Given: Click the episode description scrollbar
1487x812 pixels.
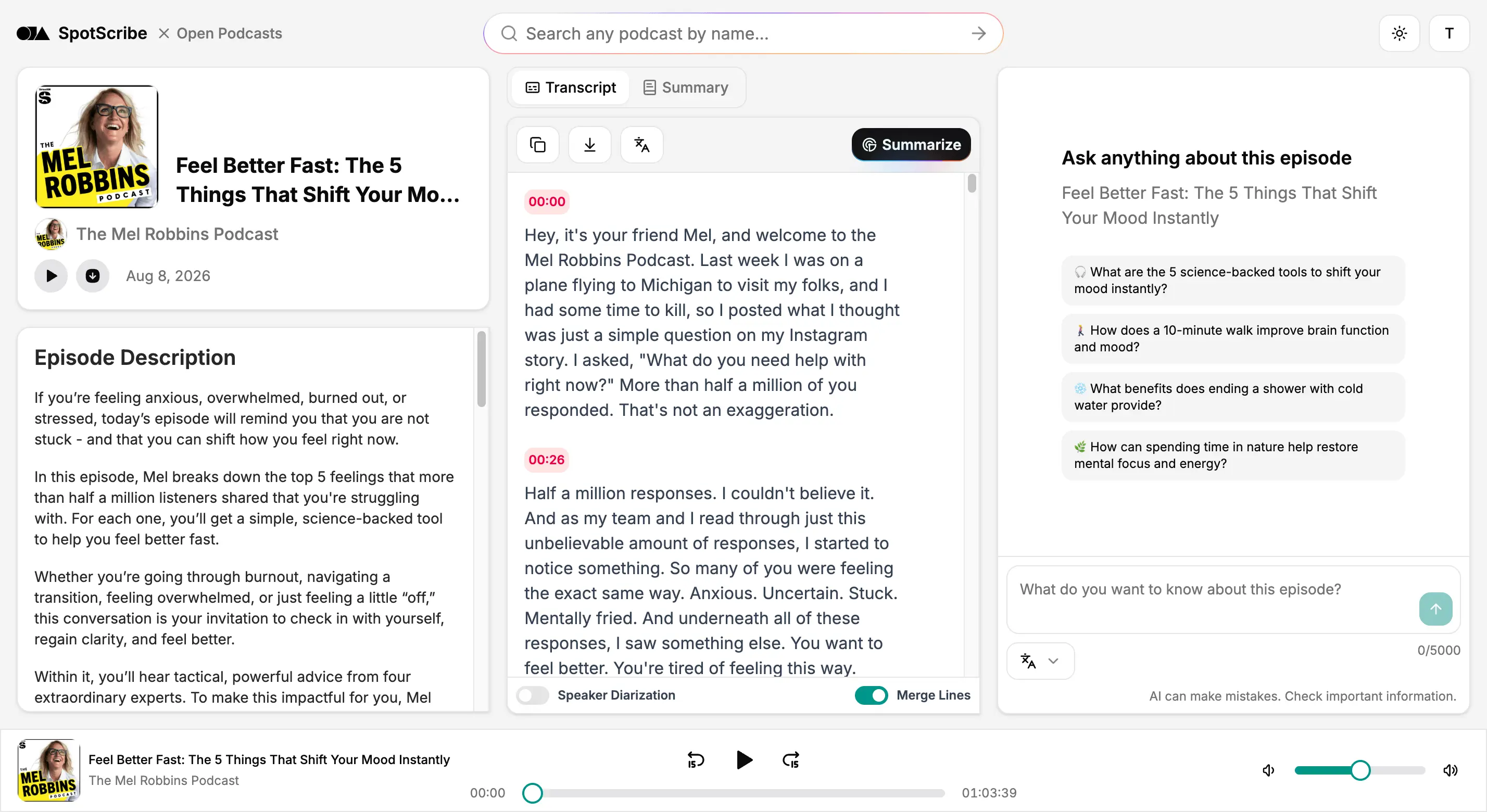Looking at the screenshot, I should click(481, 369).
